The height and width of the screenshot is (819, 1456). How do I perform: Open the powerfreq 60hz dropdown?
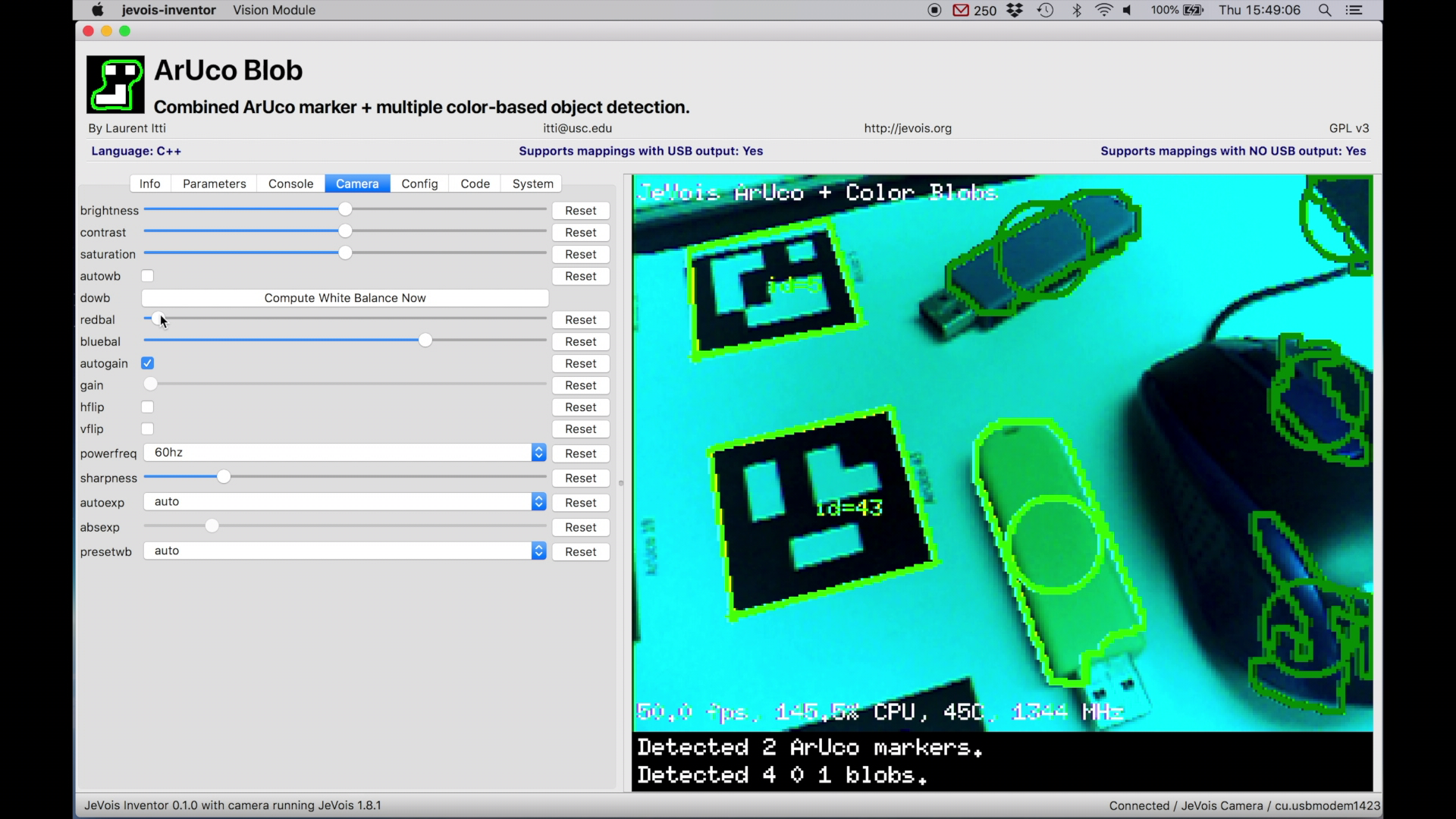[x=345, y=453]
